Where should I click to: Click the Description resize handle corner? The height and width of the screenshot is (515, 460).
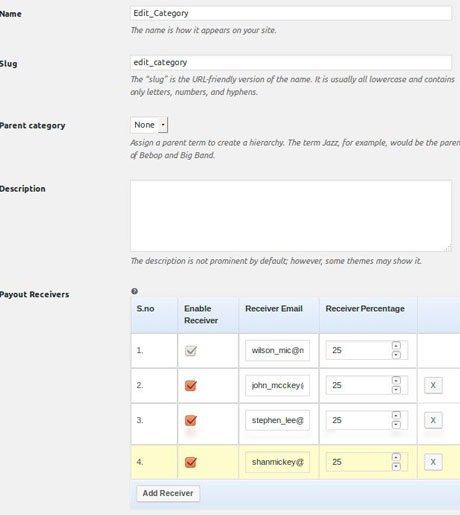coord(448,248)
